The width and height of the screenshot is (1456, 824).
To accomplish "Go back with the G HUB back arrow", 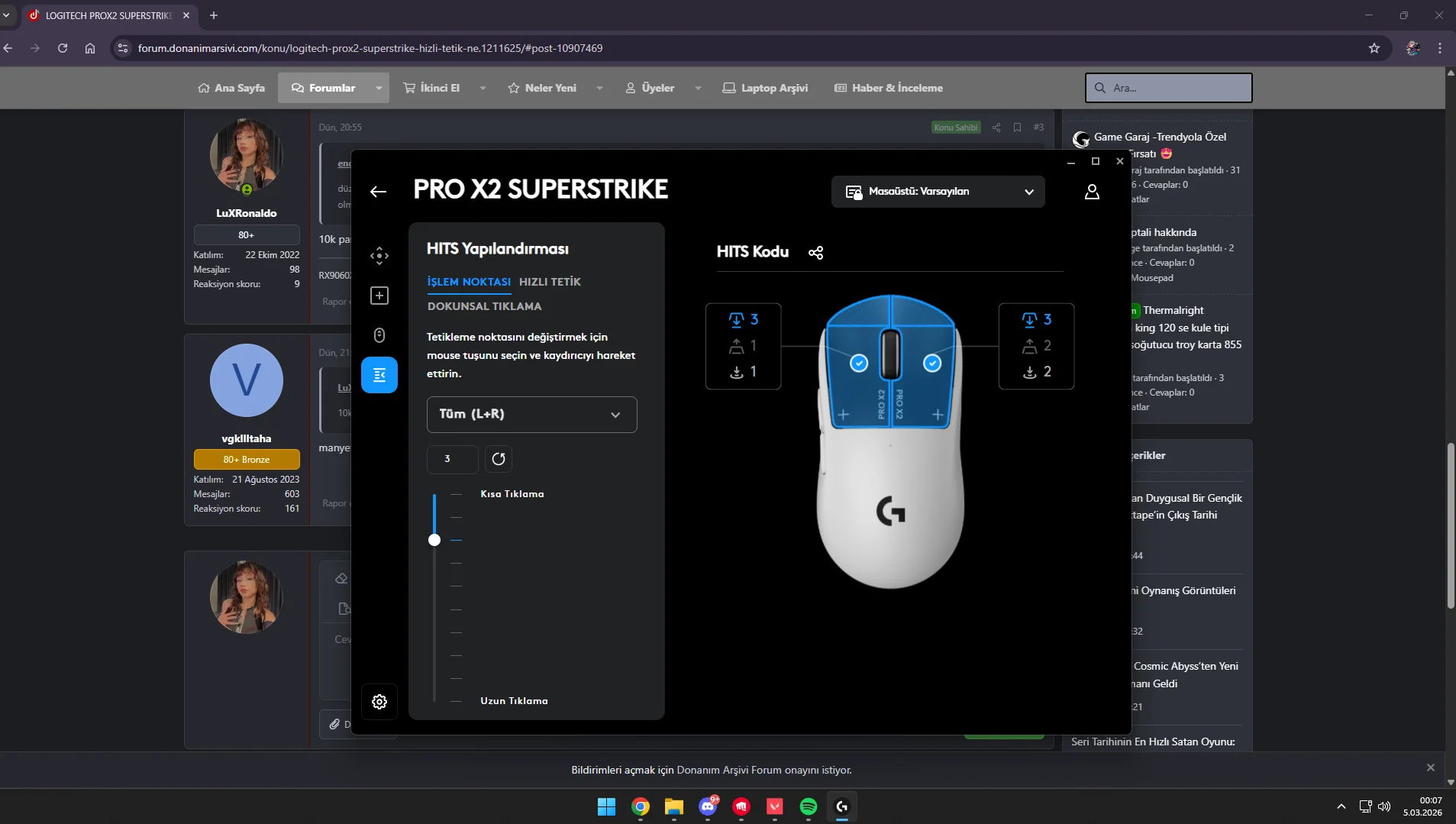I will pyautogui.click(x=378, y=192).
